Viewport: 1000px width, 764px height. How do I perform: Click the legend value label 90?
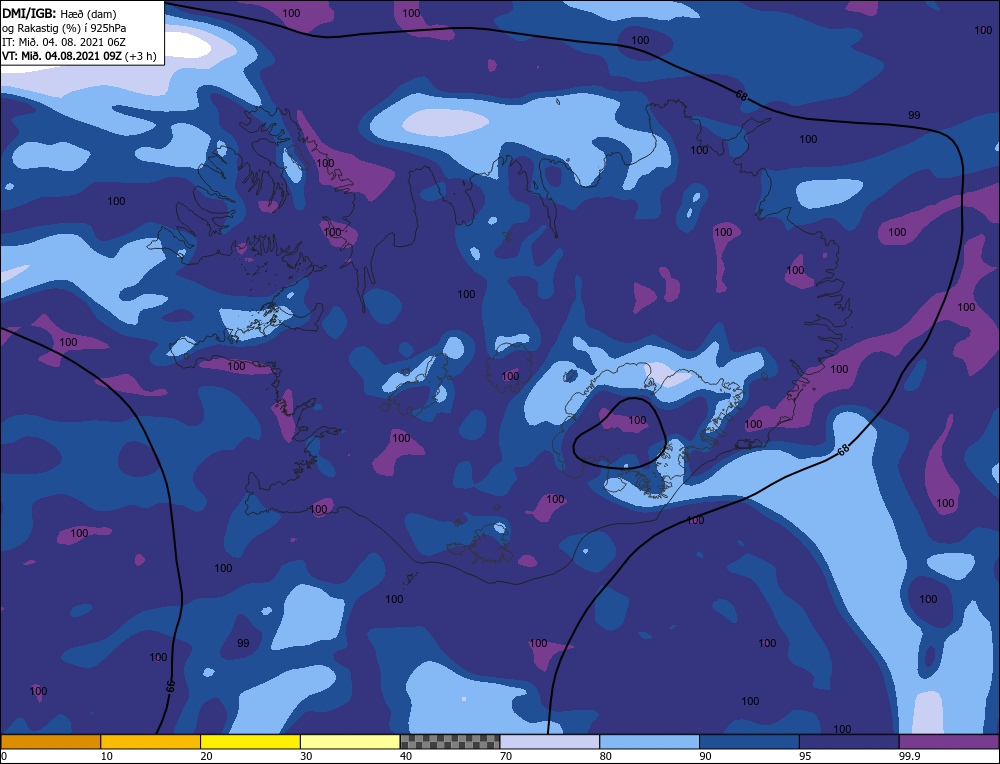[705, 756]
